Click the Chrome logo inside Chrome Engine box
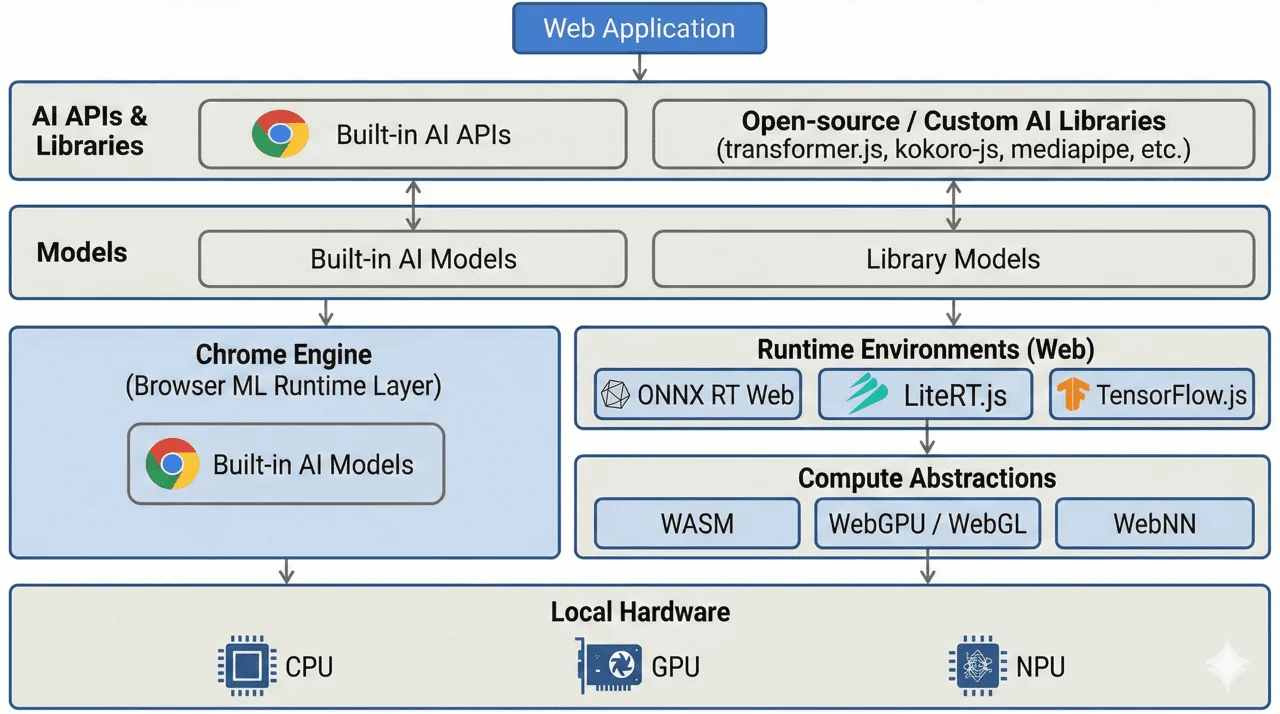This screenshot has height=714, width=1280. coord(173,464)
